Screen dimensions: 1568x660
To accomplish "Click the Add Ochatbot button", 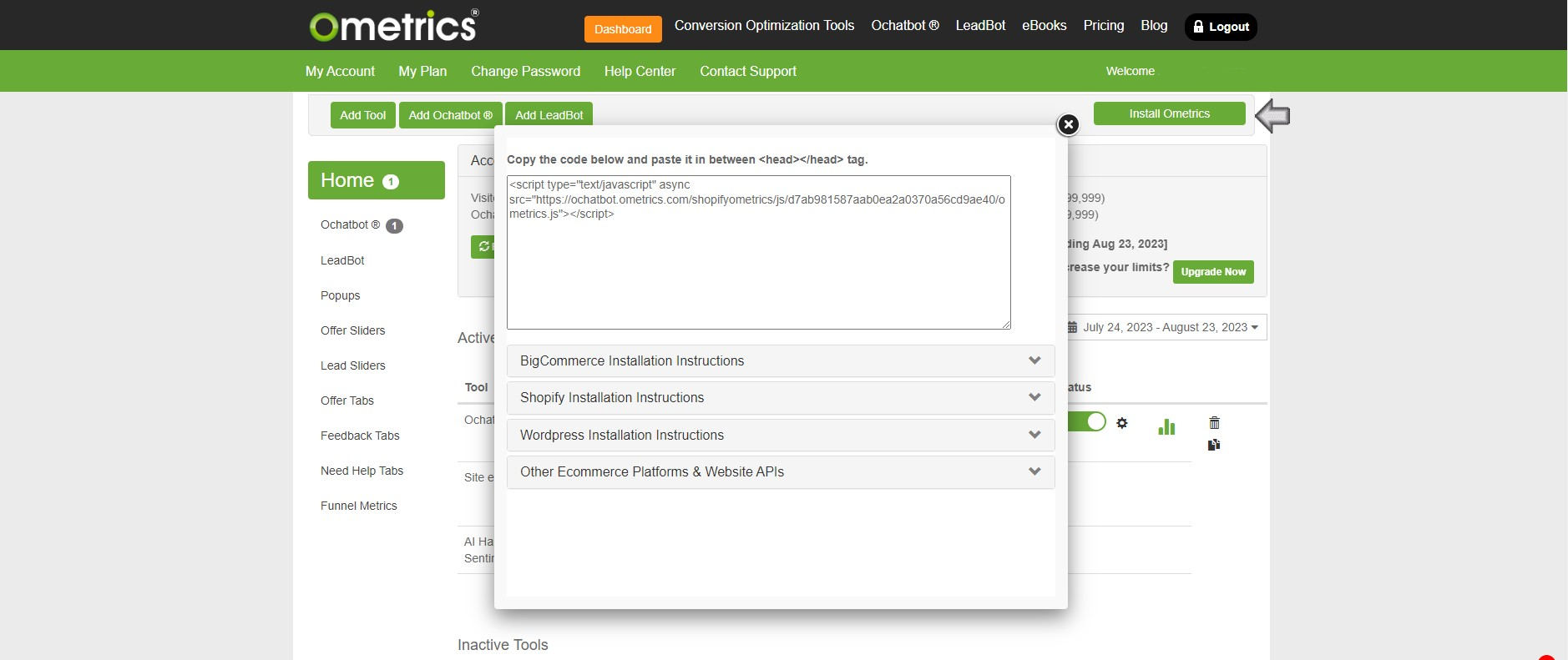I will pos(450,115).
